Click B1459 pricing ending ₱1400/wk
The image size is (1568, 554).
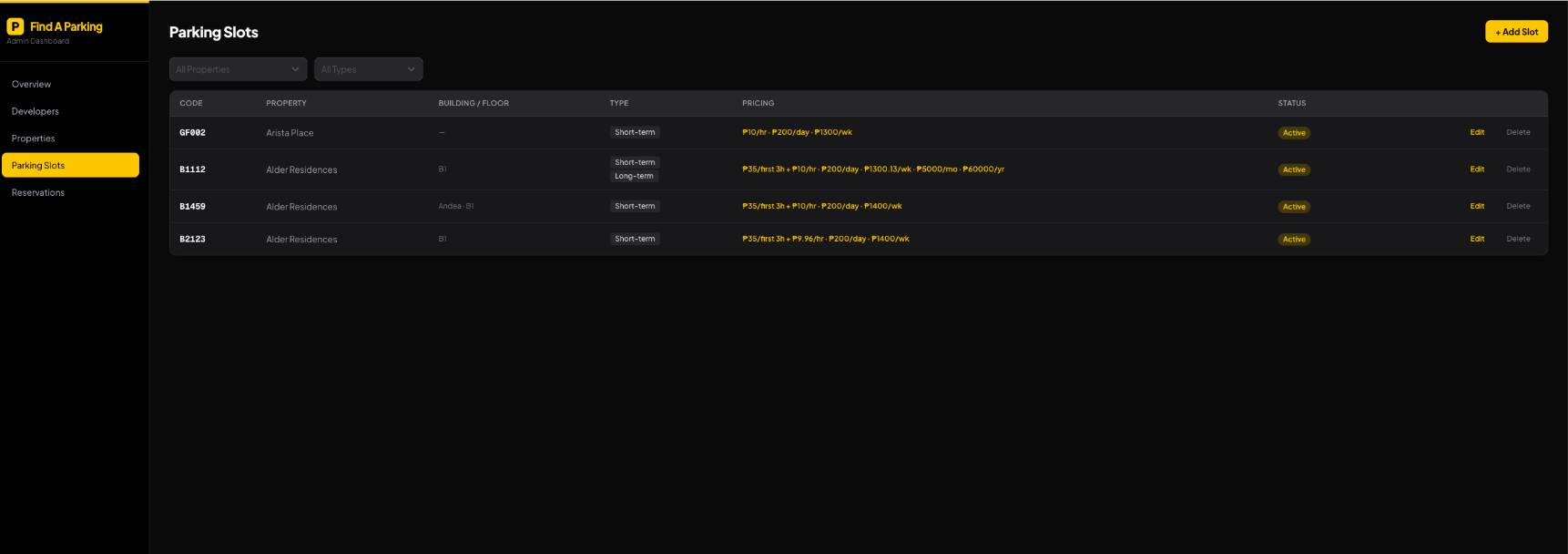click(822, 206)
